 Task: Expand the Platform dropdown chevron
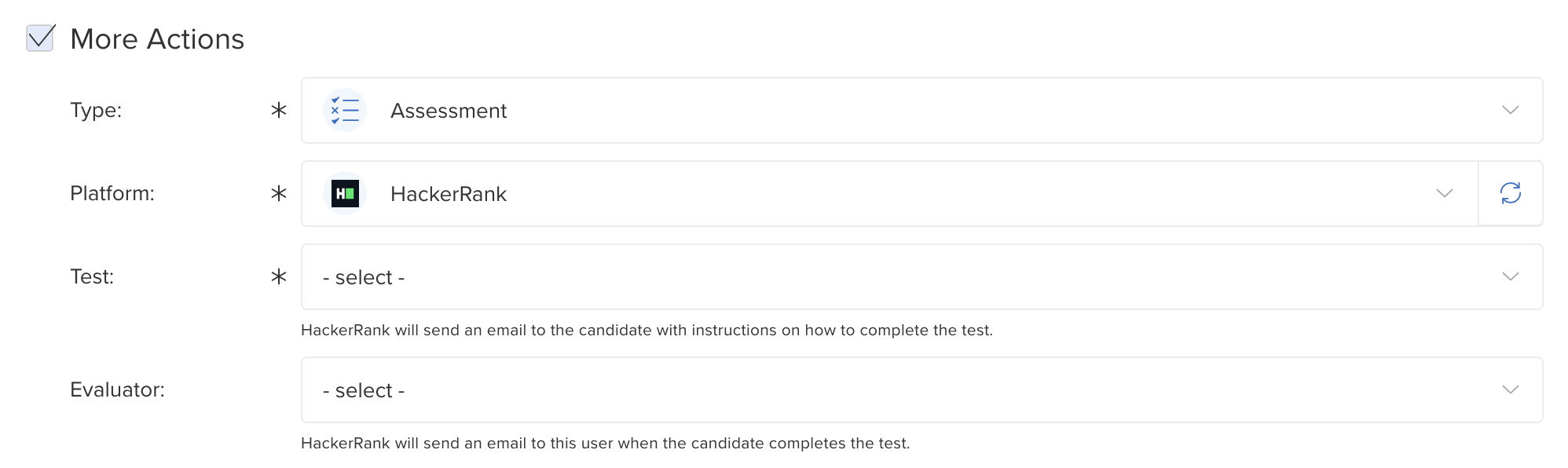(1444, 193)
